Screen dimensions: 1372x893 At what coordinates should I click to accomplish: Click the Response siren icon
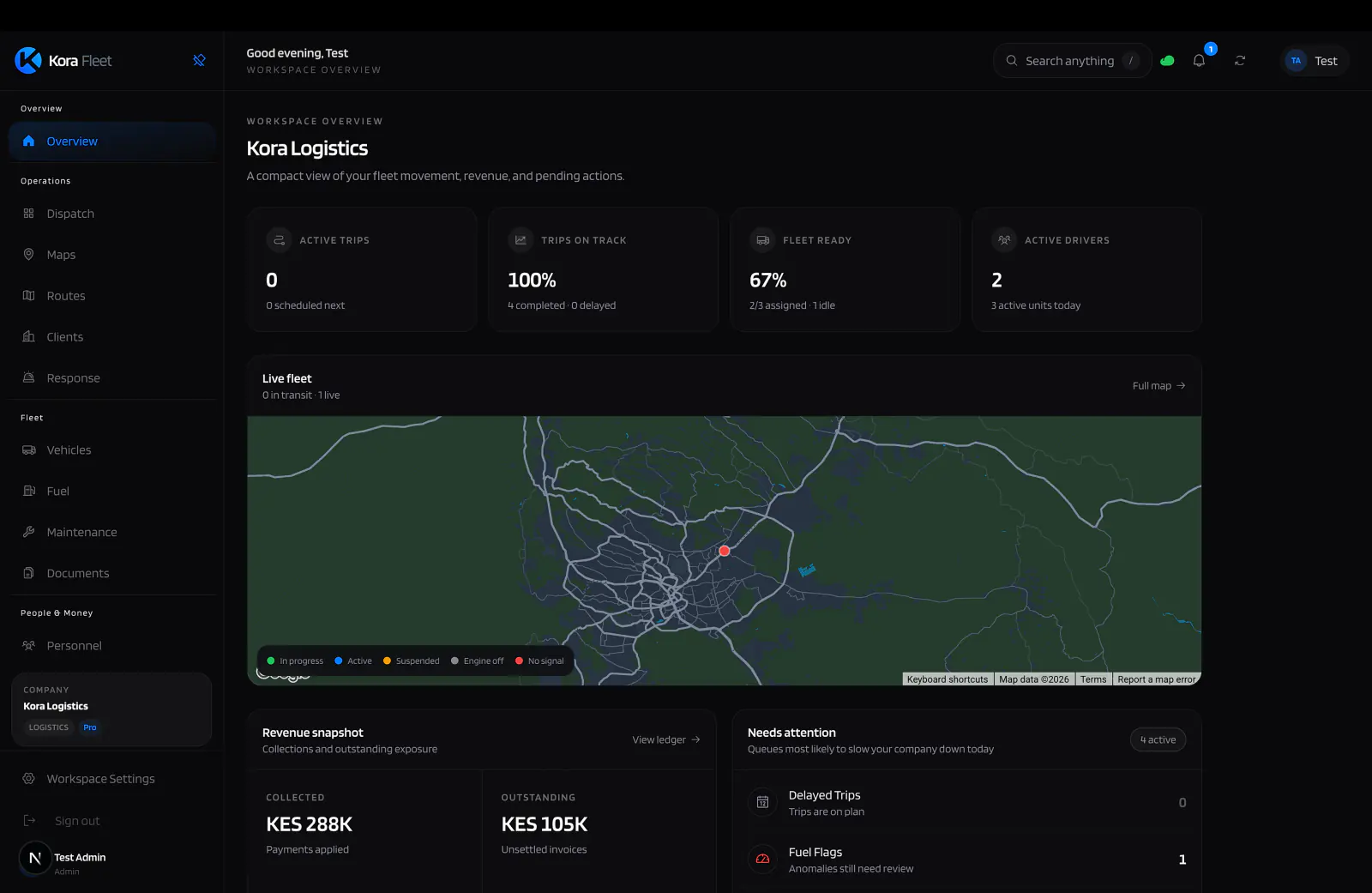28,378
